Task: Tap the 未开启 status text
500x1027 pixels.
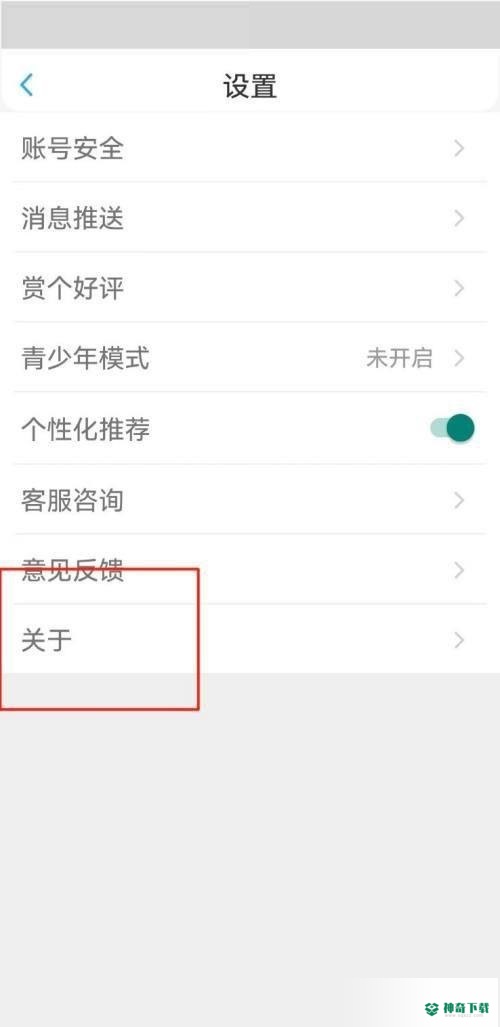Action: (399, 358)
